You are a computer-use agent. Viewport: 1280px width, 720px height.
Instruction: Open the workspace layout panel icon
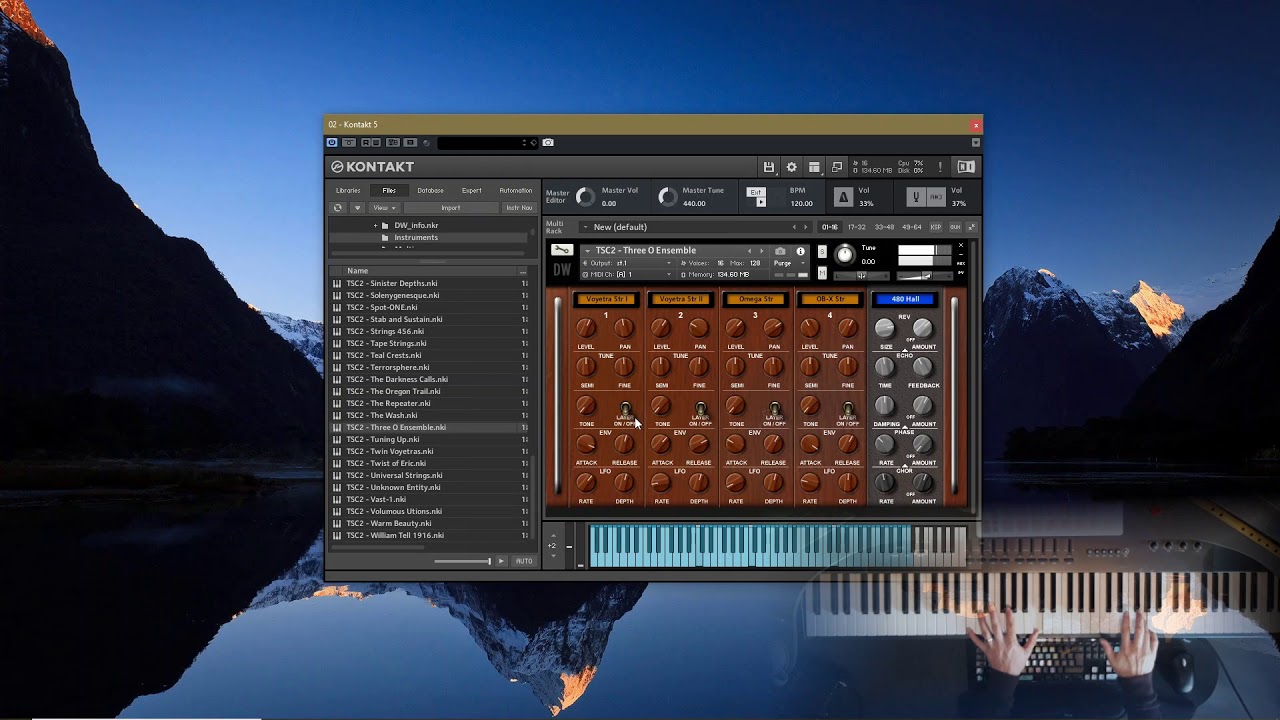[x=814, y=167]
